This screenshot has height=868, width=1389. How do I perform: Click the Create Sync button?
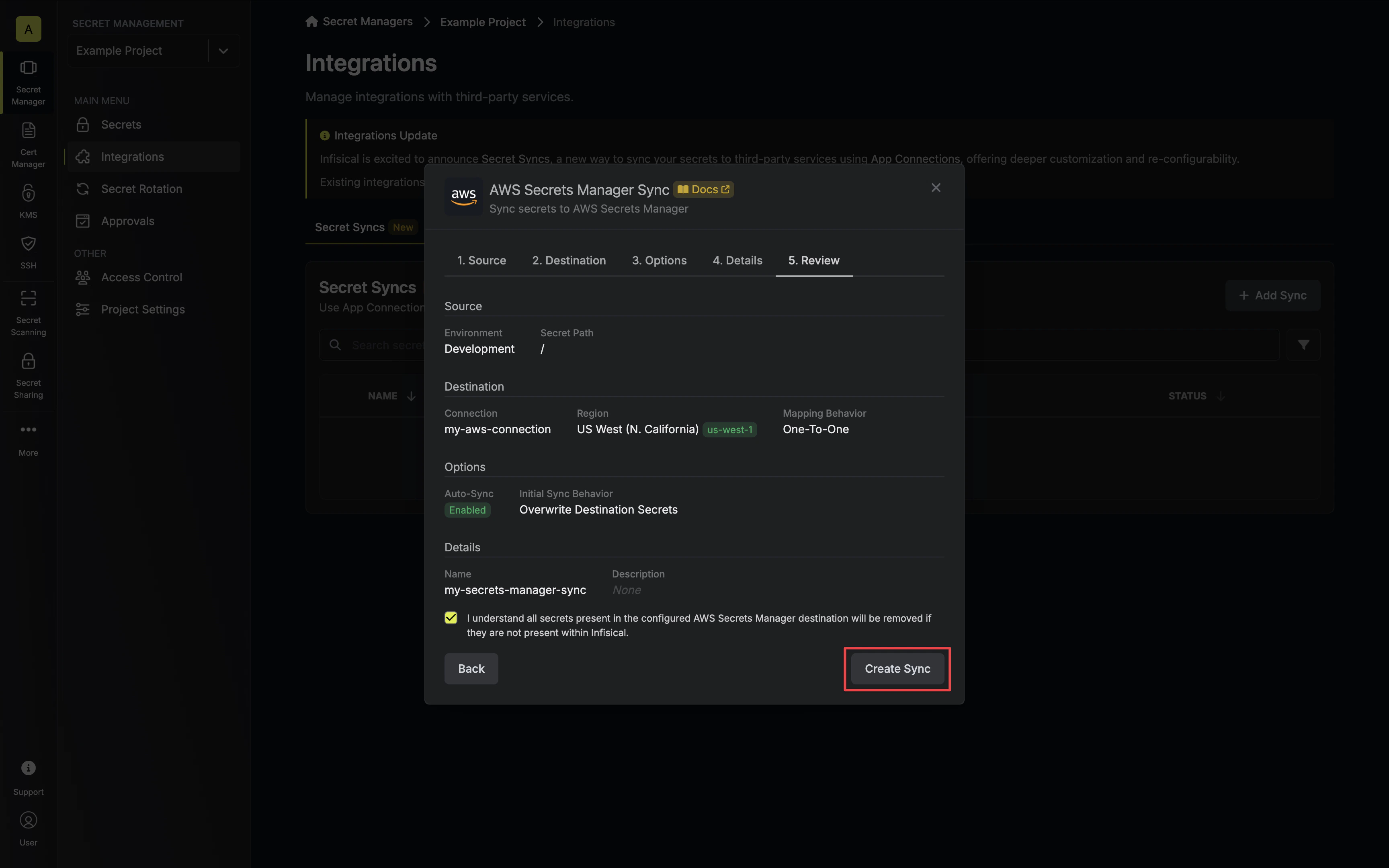tap(897, 669)
